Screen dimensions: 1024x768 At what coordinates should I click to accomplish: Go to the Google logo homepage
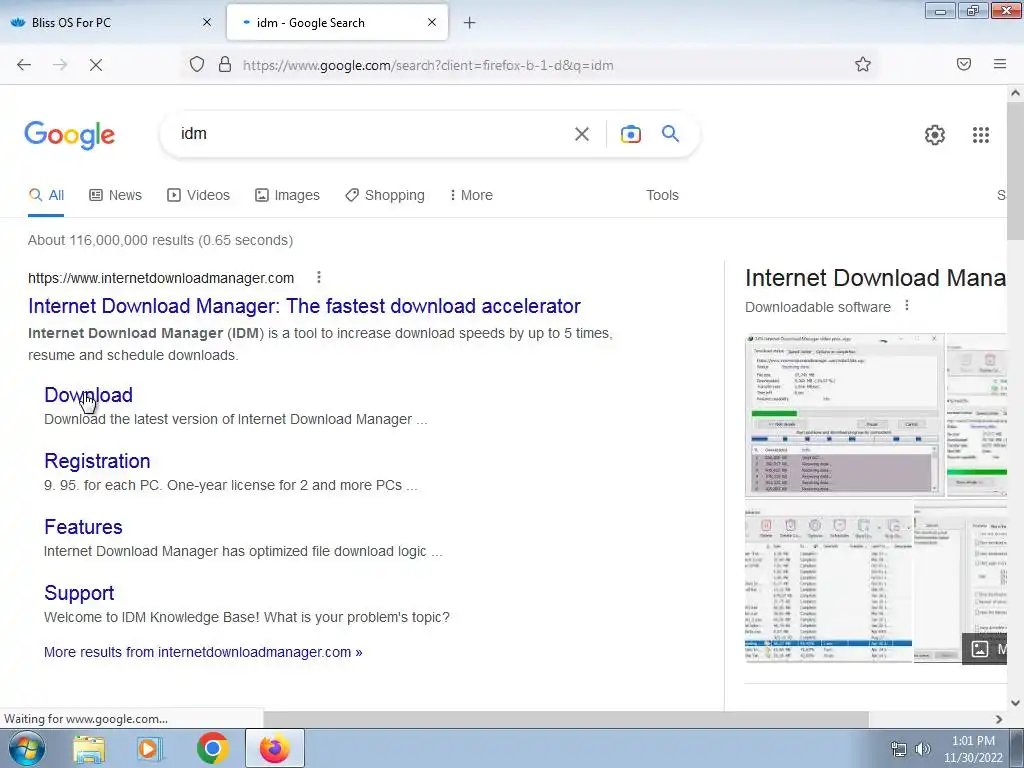point(69,135)
